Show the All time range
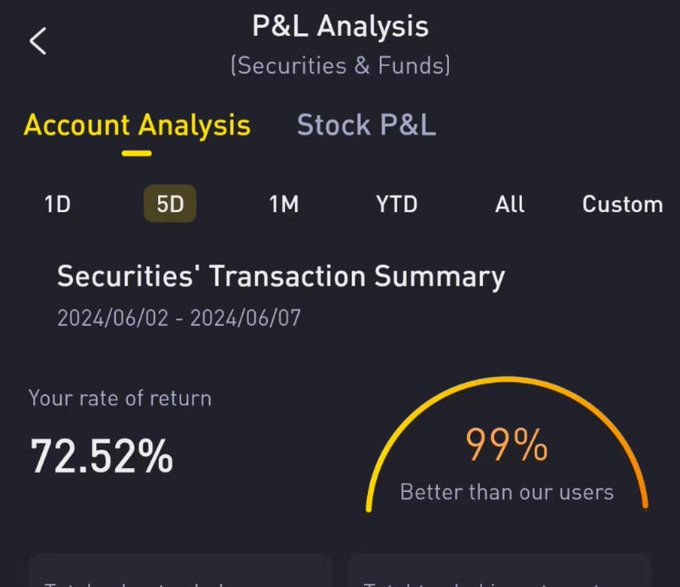 [x=509, y=205]
